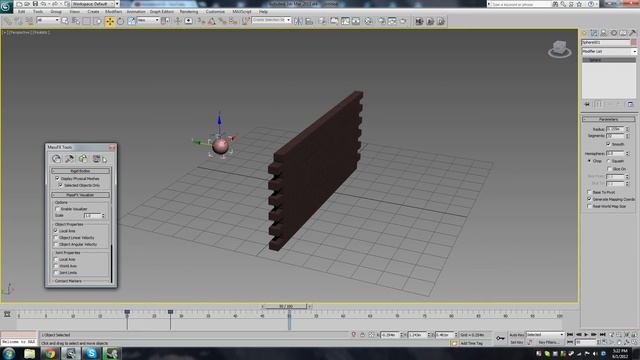Toggle Display Physical Meshes checkbox
640x360 pixels.
[x=57, y=178]
